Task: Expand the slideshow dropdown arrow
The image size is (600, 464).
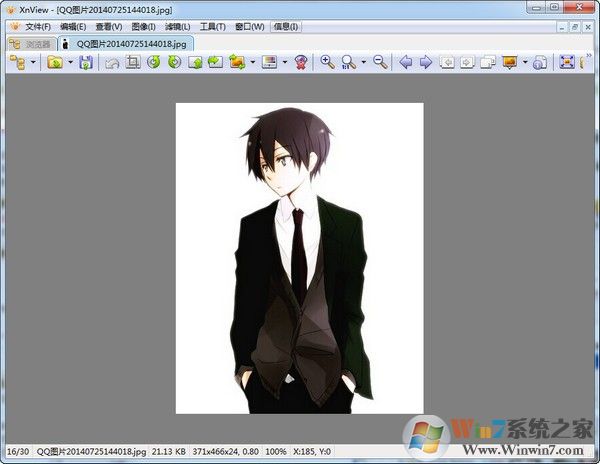Action: [x=525, y=62]
